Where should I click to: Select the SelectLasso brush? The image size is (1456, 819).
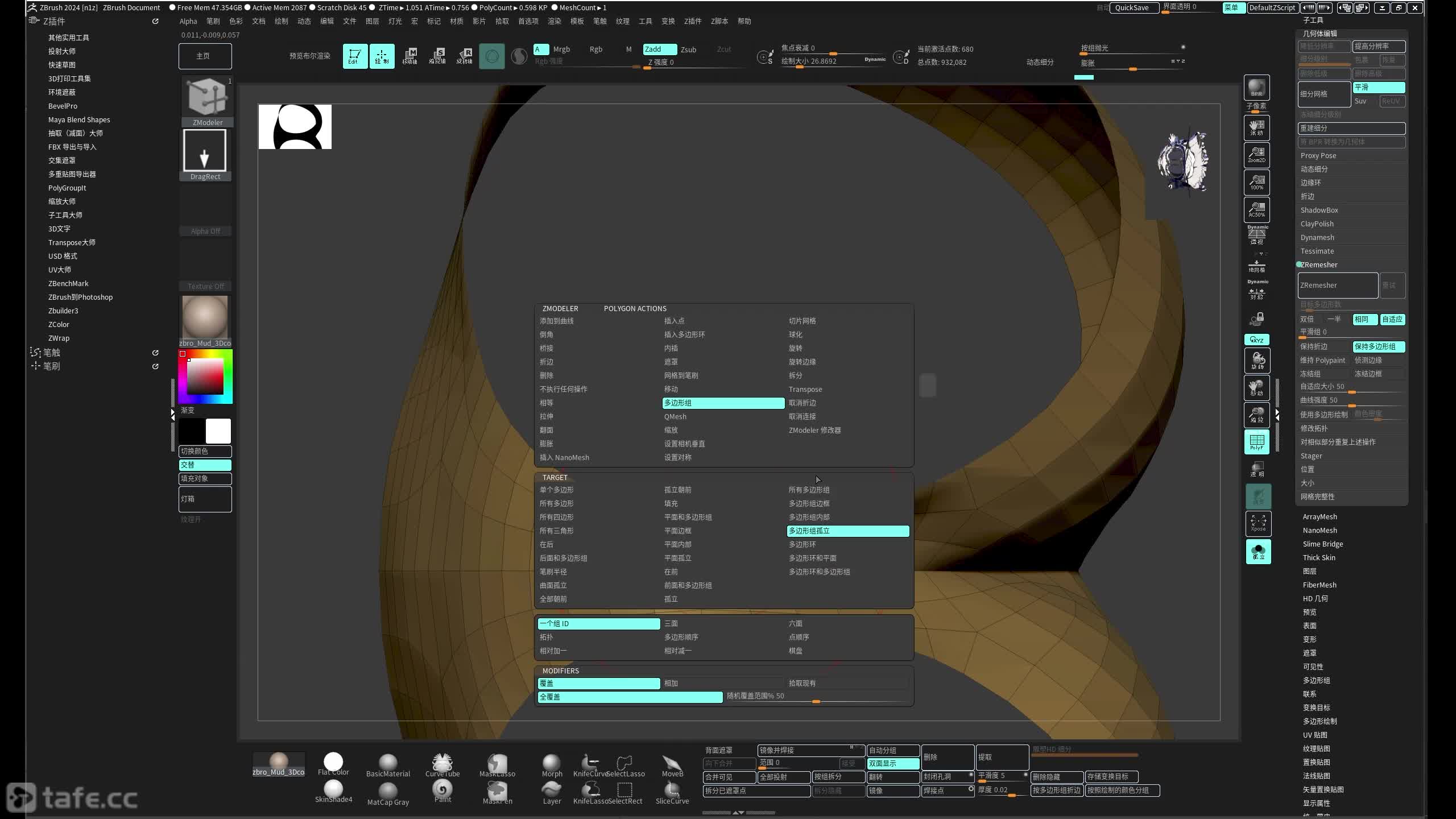tap(624, 765)
